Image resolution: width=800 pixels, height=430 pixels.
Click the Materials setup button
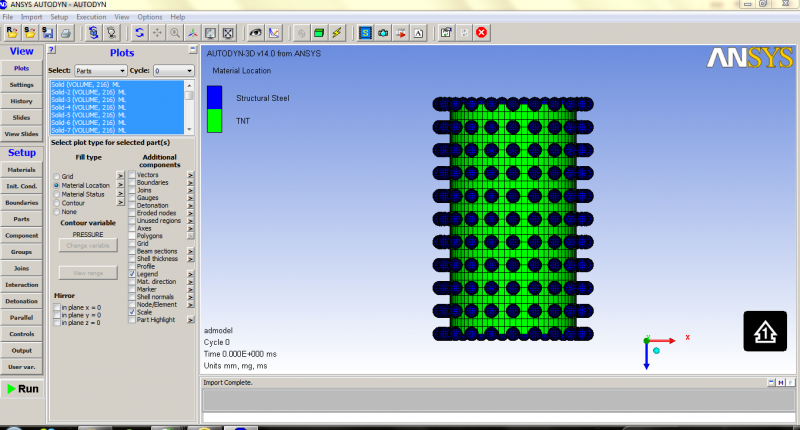coord(21,170)
